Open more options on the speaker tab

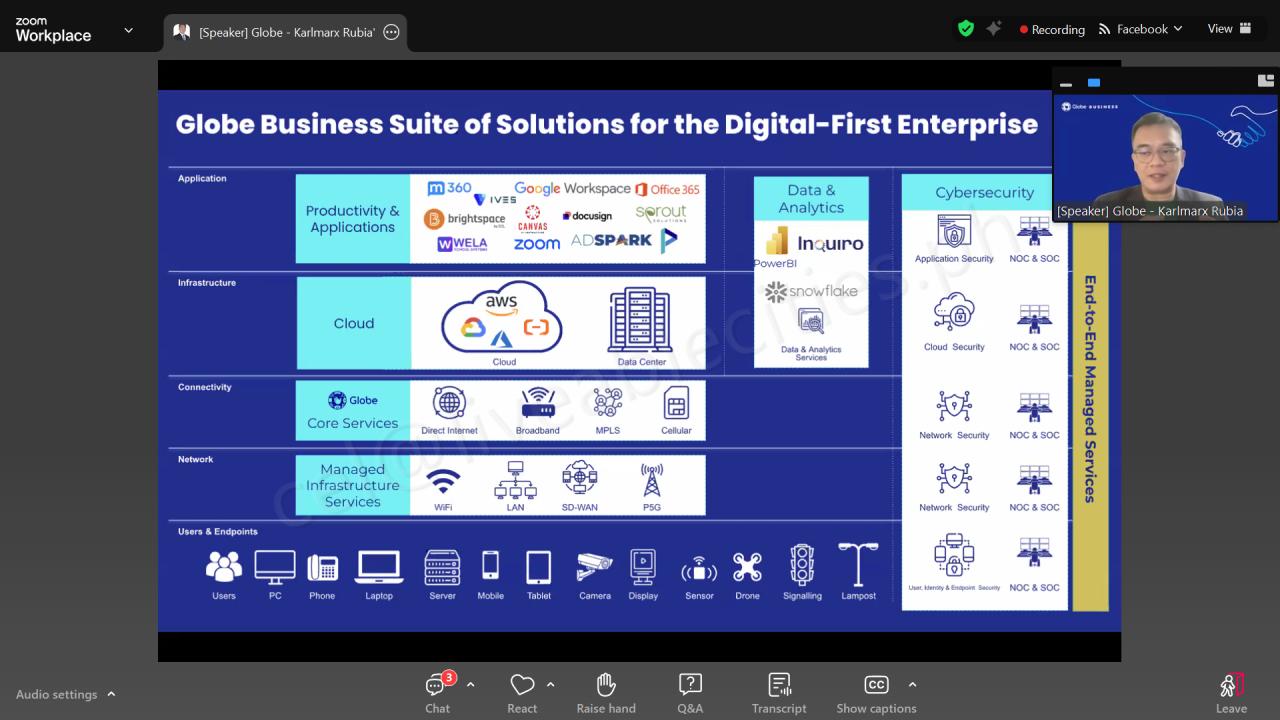[391, 32]
